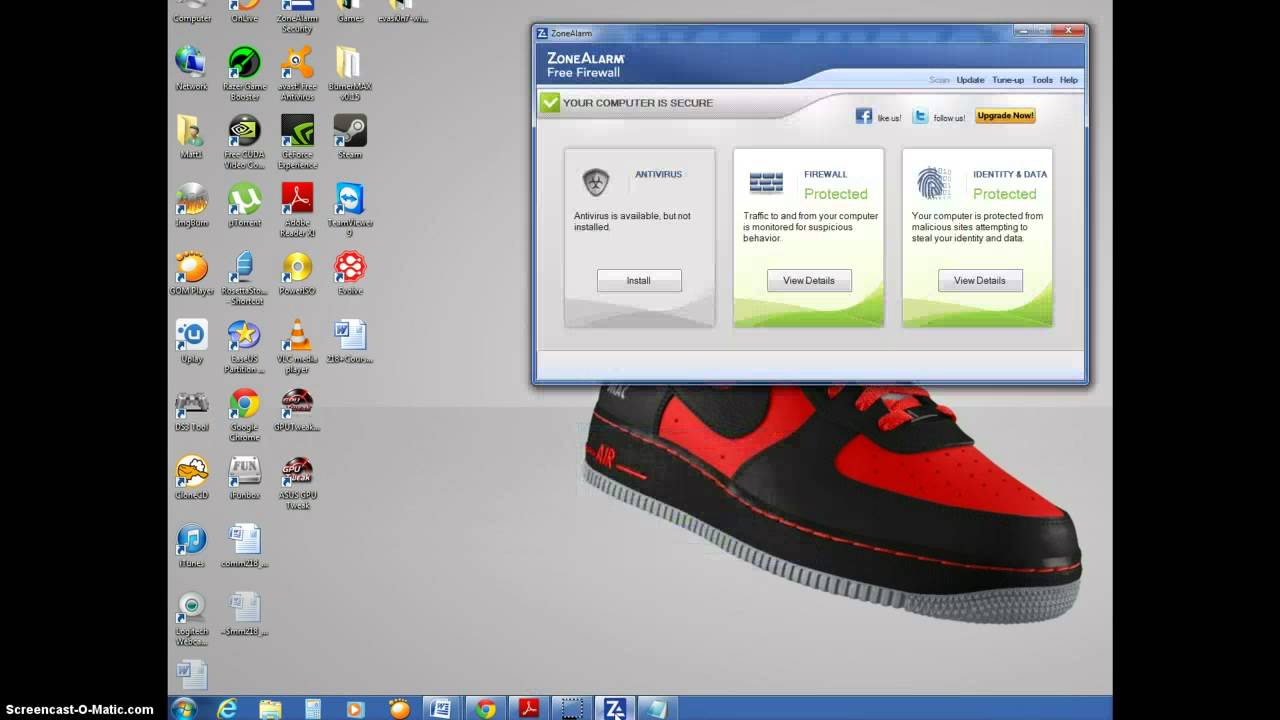Click 'YOUR COMPUTER IS SECURE' status text
Viewport: 1280px width, 720px height.
[x=638, y=103]
